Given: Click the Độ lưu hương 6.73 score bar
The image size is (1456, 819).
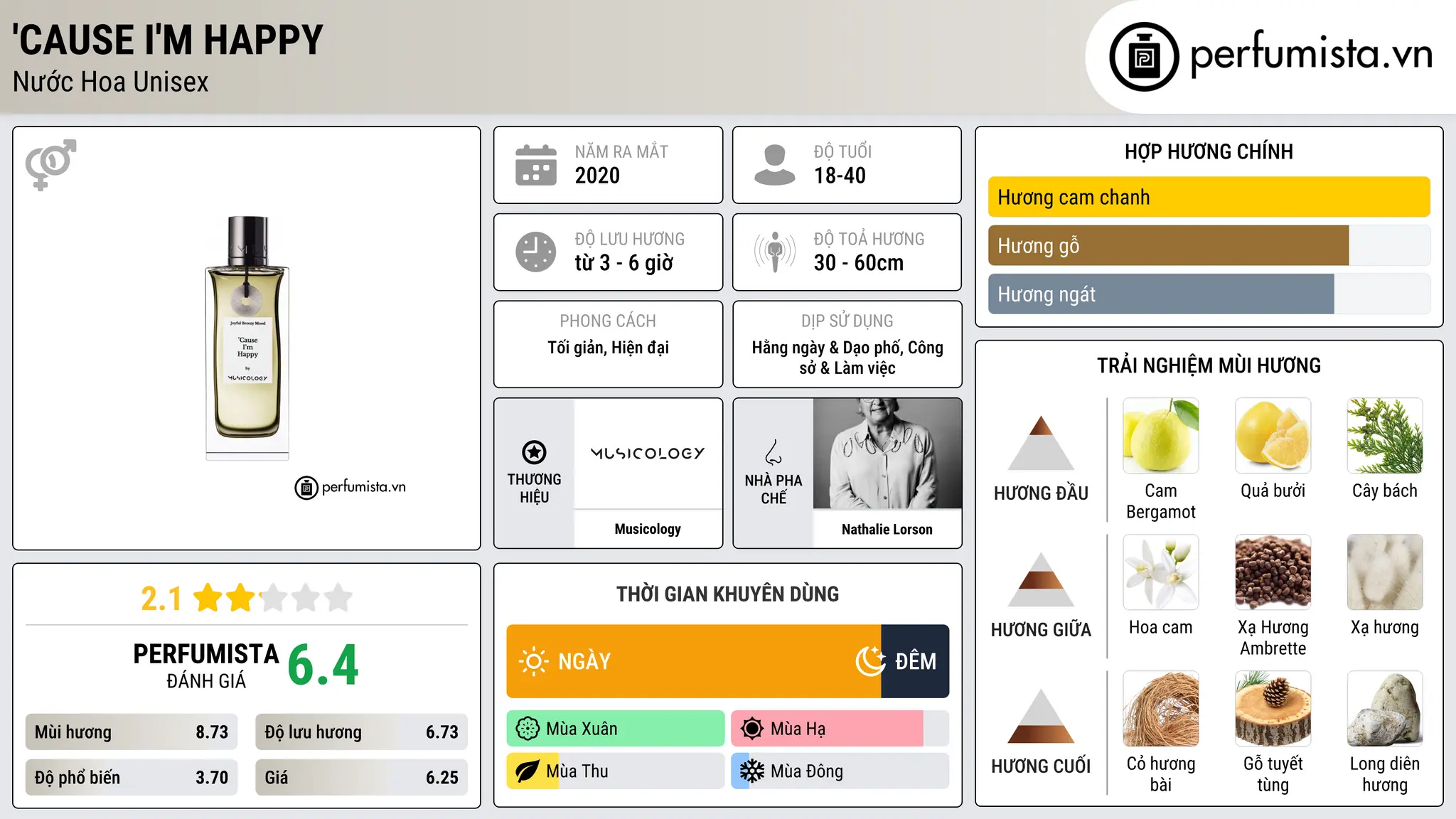Looking at the screenshot, I should coord(361,732).
